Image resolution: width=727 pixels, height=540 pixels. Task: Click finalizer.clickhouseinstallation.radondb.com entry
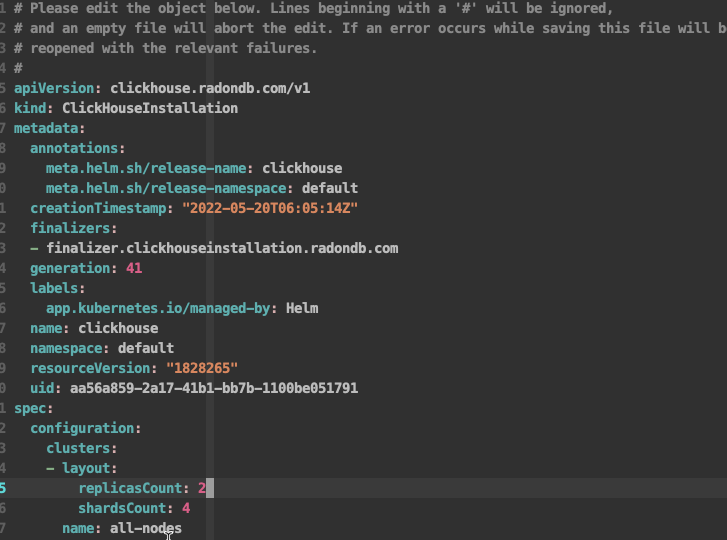point(222,248)
